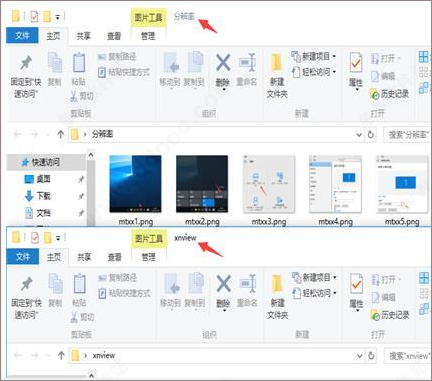Open 文件 menu in 分辨率 window

(22, 35)
